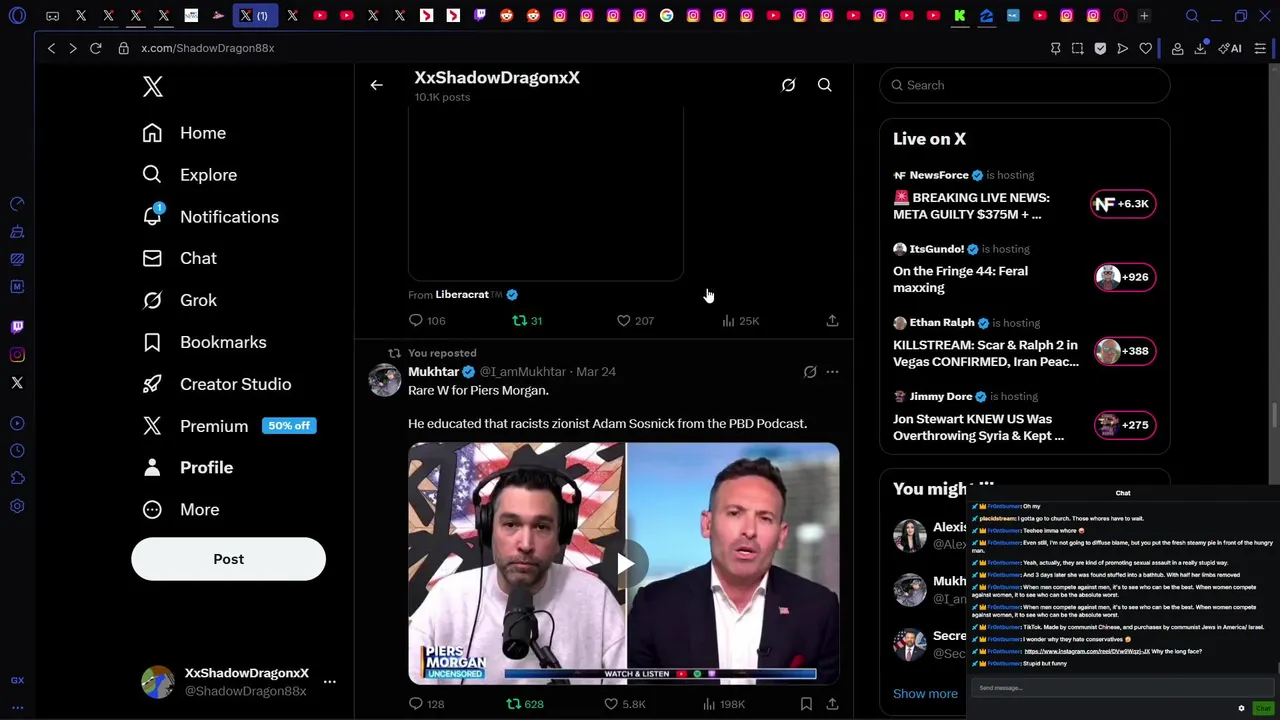
Task: Reply to Mukhtar post with 128 comments
Action: point(426,705)
